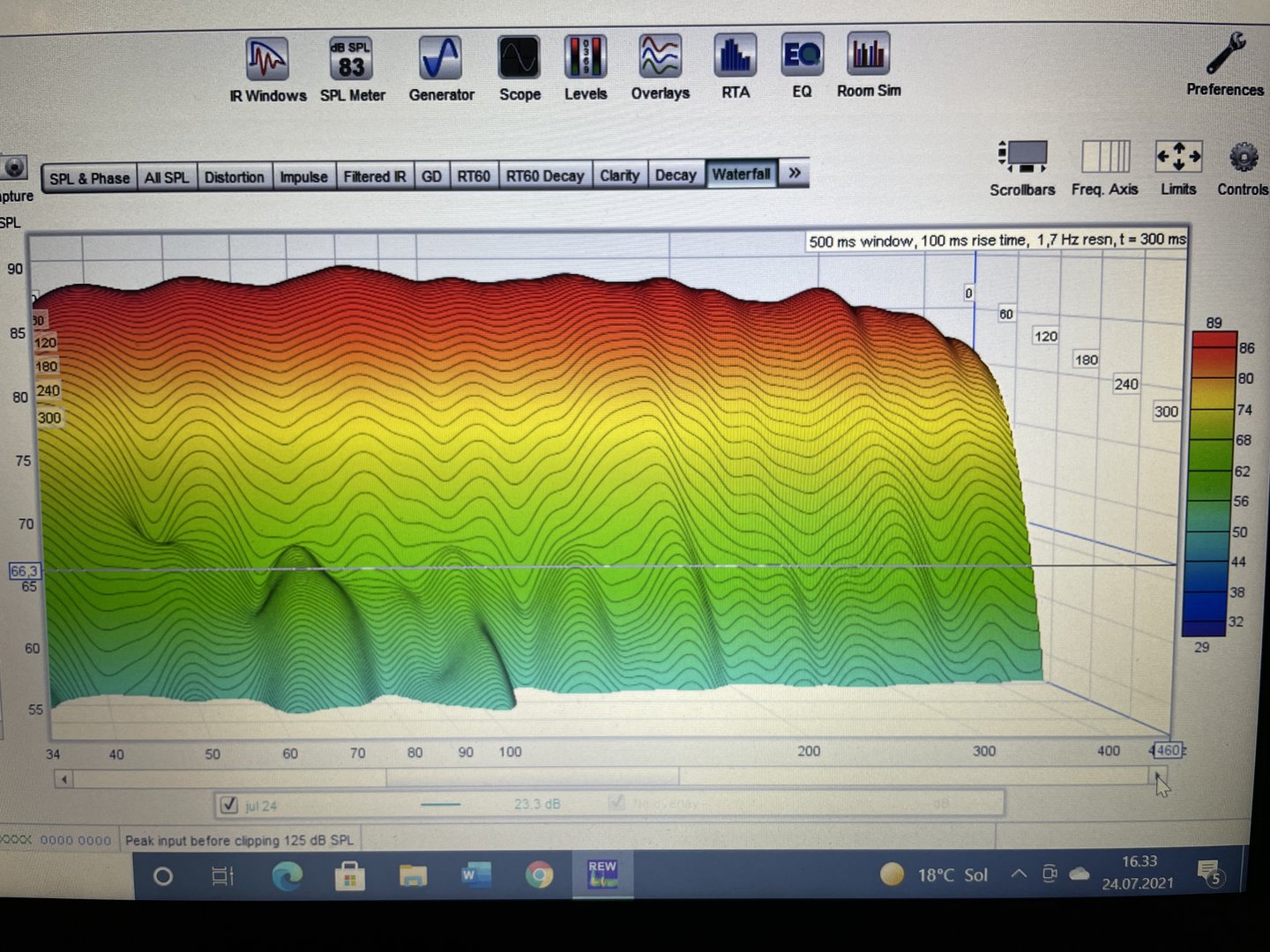Open the Levels meter
The height and width of the screenshot is (952, 1270).
[x=586, y=58]
